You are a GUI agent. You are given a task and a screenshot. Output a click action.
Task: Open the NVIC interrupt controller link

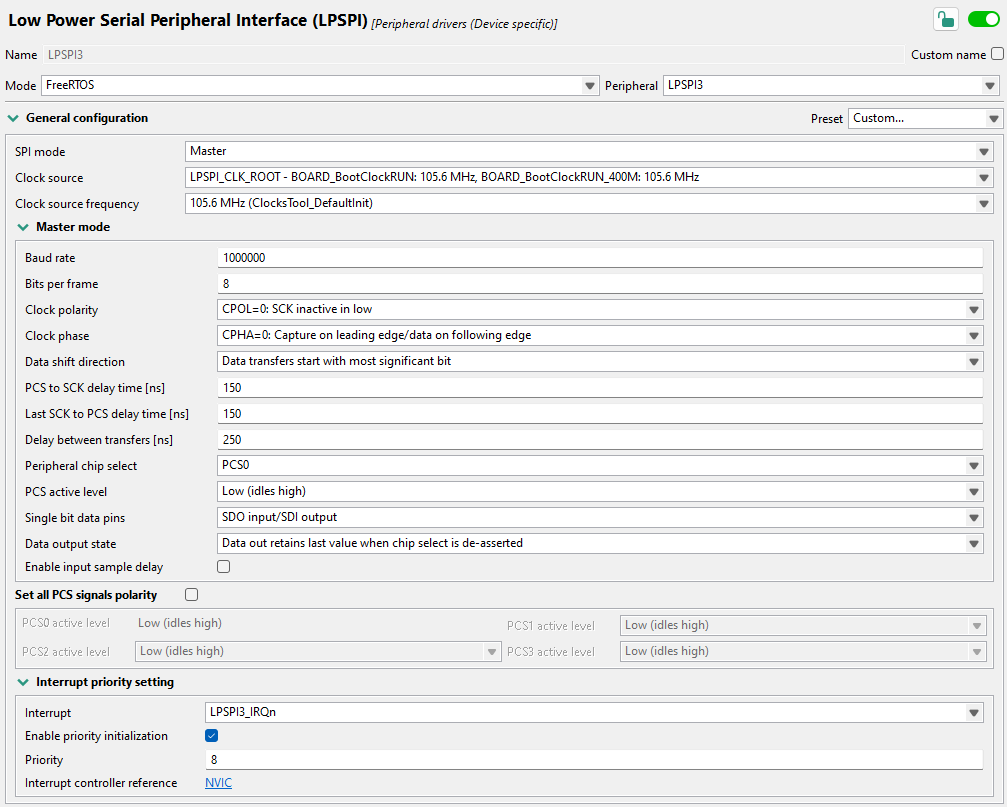tap(218, 783)
